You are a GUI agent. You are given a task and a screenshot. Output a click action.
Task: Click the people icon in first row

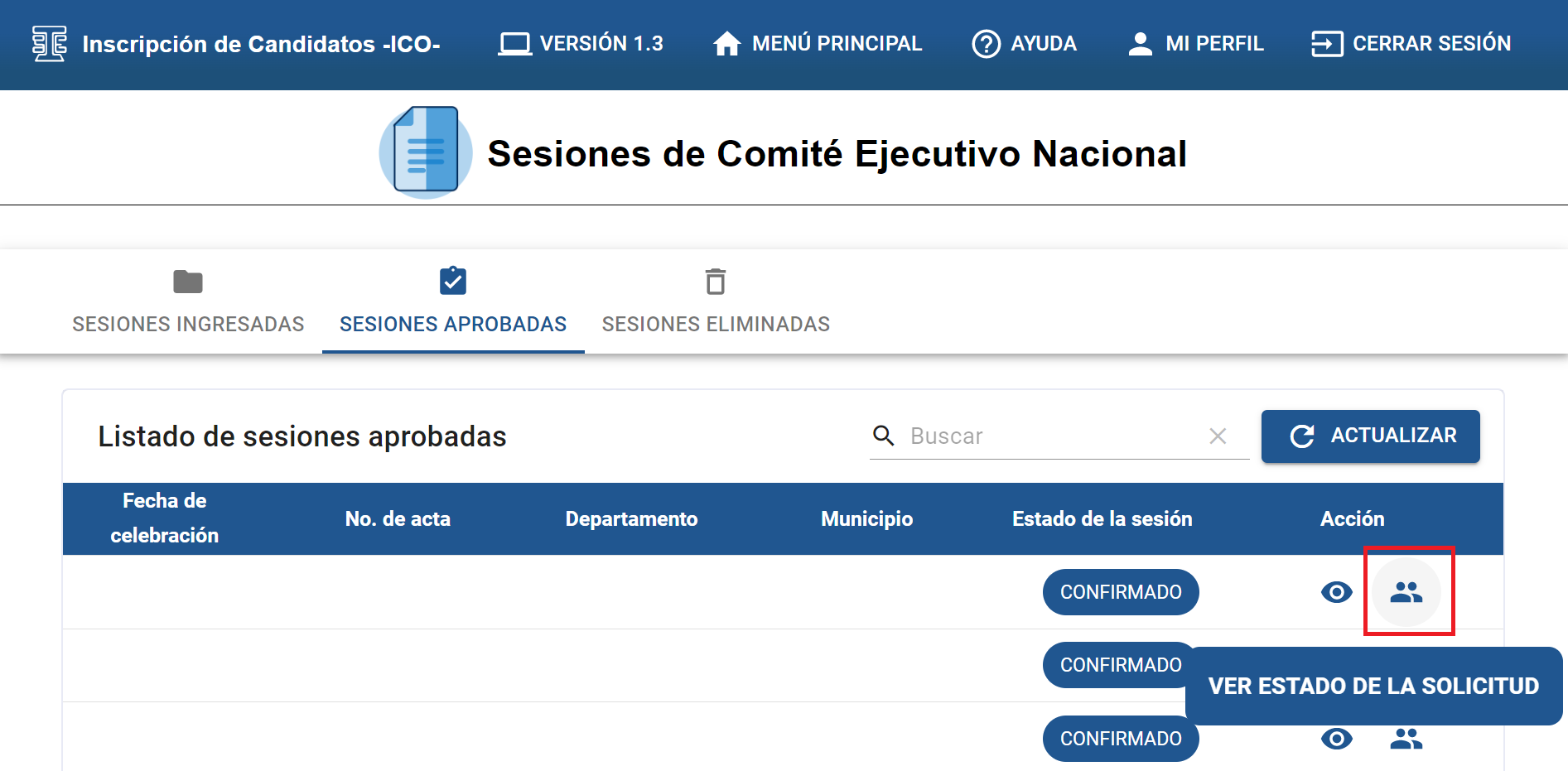[1406, 592]
